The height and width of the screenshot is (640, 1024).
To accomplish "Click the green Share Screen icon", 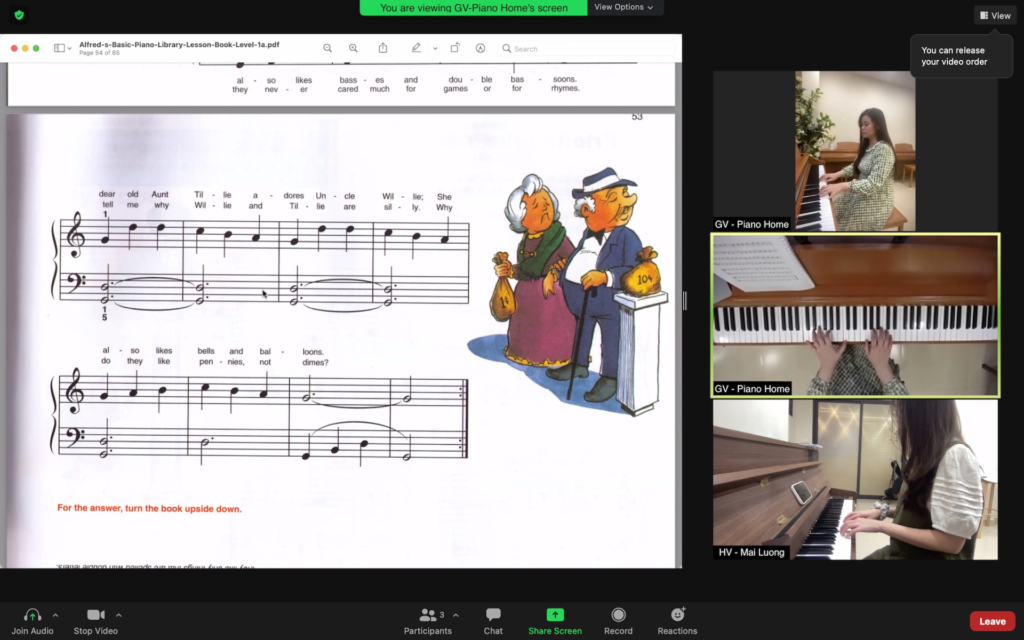I will (x=555, y=615).
